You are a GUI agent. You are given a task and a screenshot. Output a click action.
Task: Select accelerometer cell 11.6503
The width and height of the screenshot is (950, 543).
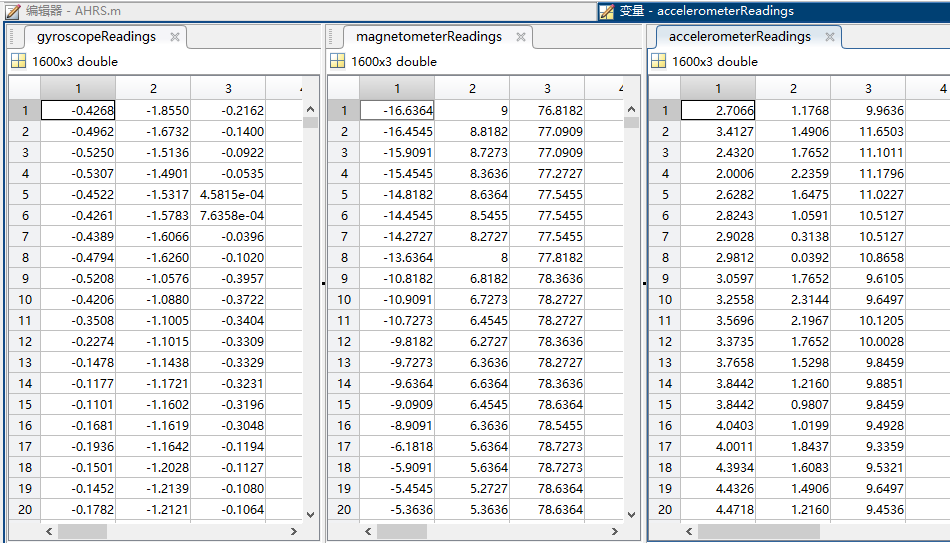[868, 132]
